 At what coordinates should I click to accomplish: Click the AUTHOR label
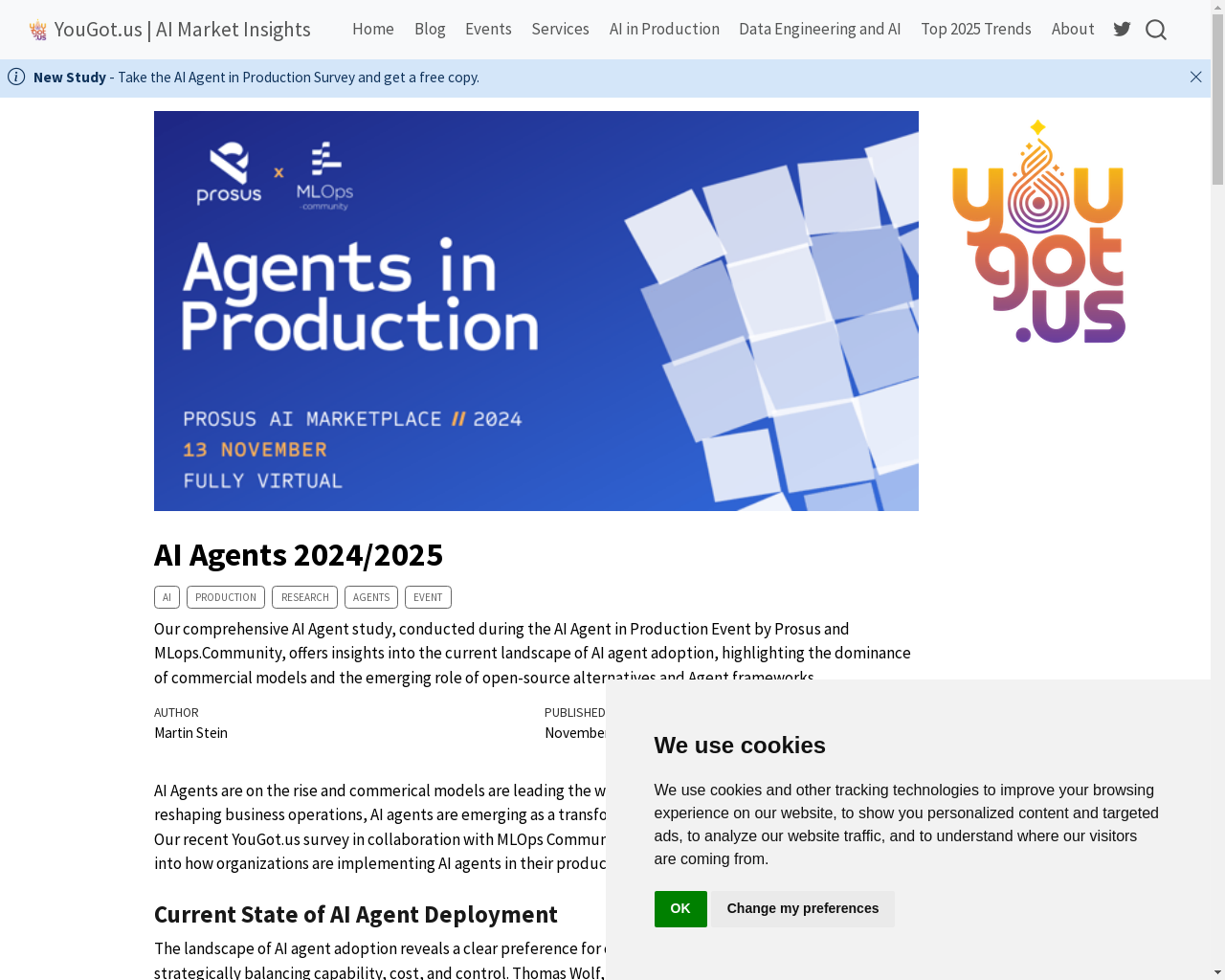tap(176, 713)
